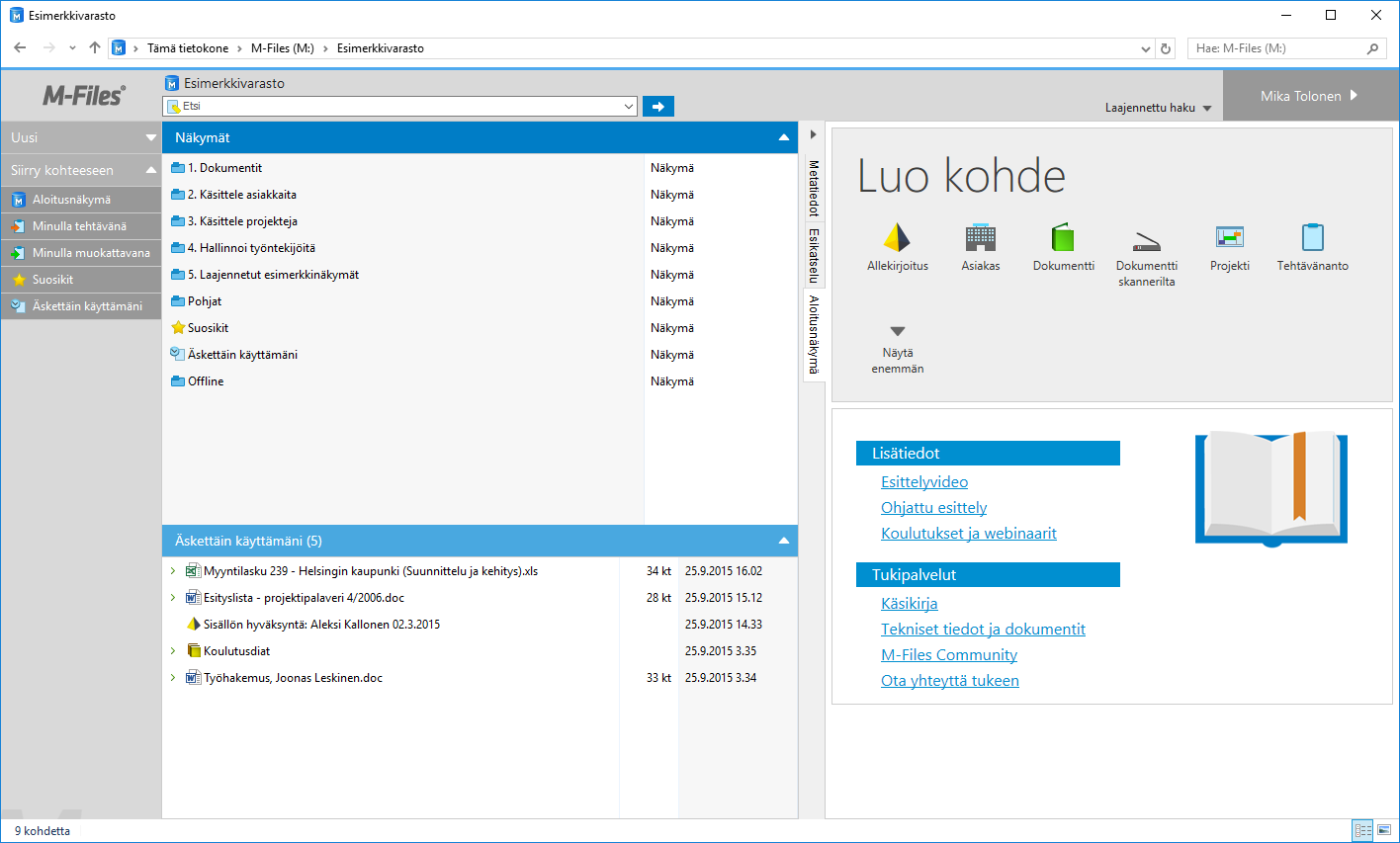
Task: Open the Laajennettu haku dropdown
Action: [1158, 108]
